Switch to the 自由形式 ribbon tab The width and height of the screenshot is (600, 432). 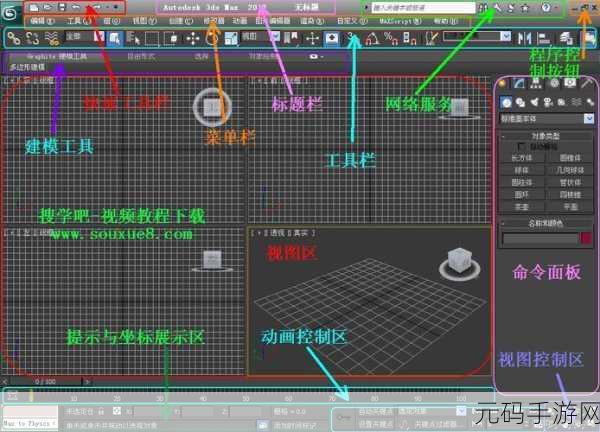click(141, 56)
